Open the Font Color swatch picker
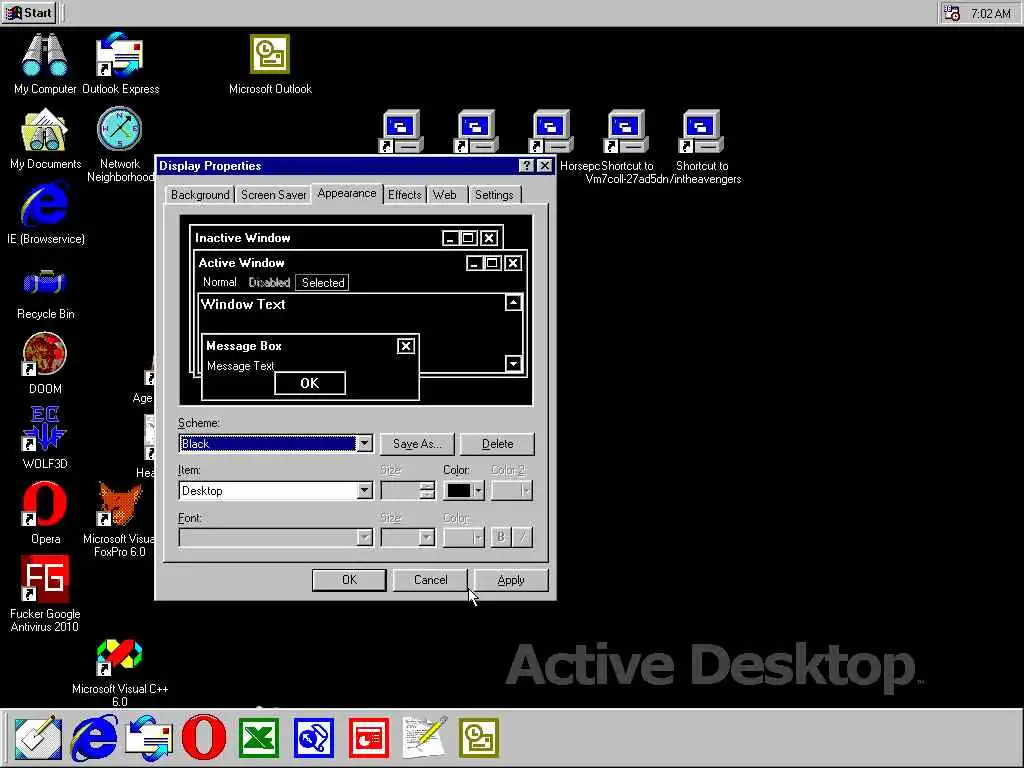 [464, 538]
